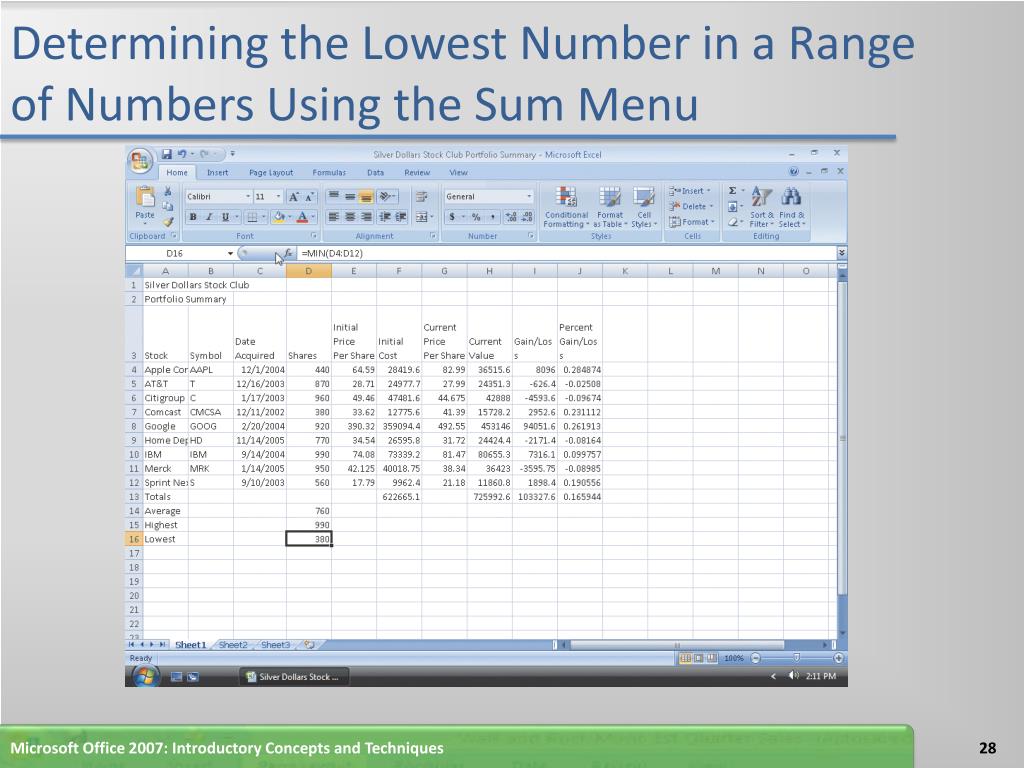Open the Conditional Formatting dropdown
Viewport: 1024px width, 768px height.
[x=566, y=206]
